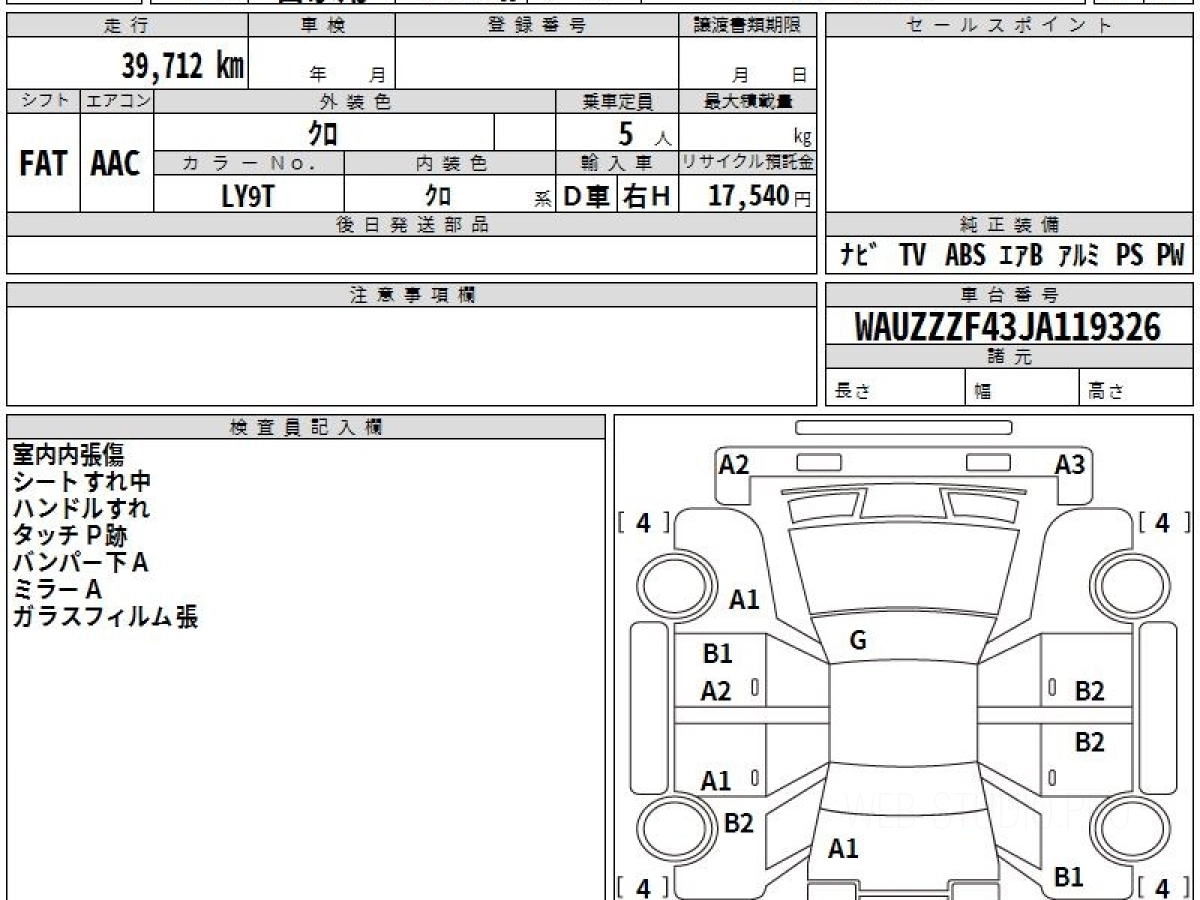Select inspector note 室内内張傷
Image resolution: width=1200 pixels, height=900 pixels.
(x=68, y=454)
